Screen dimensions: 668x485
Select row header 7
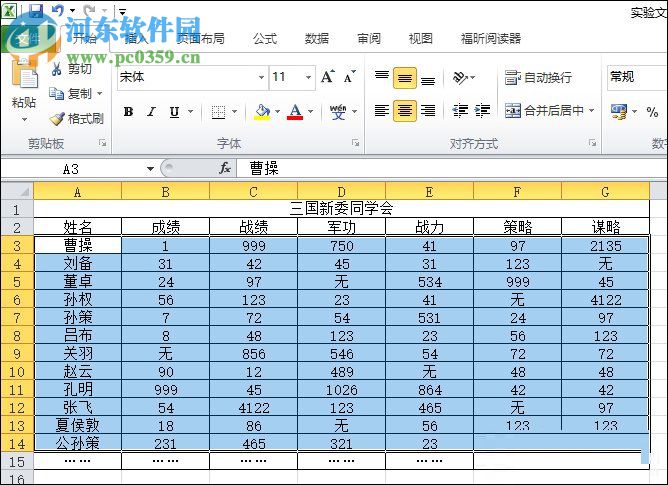click(x=17, y=318)
